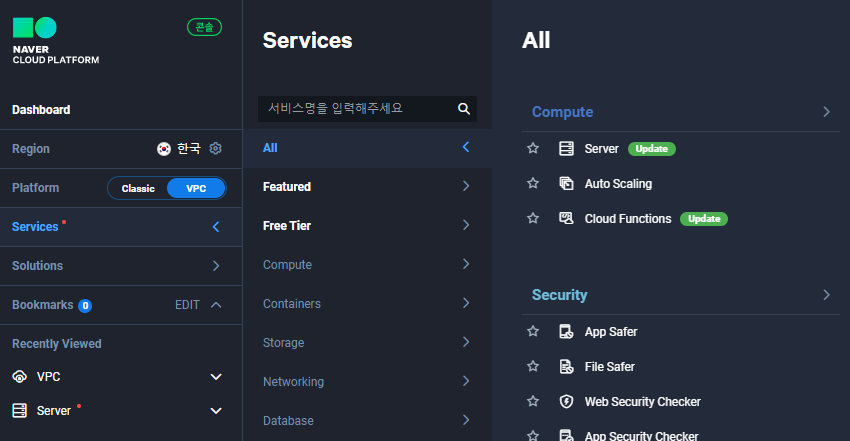The width and height of the screenshot is (850, 441).
Task: Select the Networking category
Action: coord(368,381)
